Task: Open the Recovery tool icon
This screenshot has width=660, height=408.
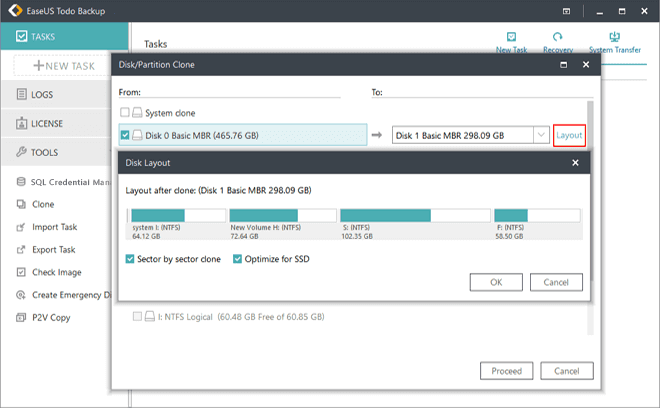Action: (x=557, y=40)
